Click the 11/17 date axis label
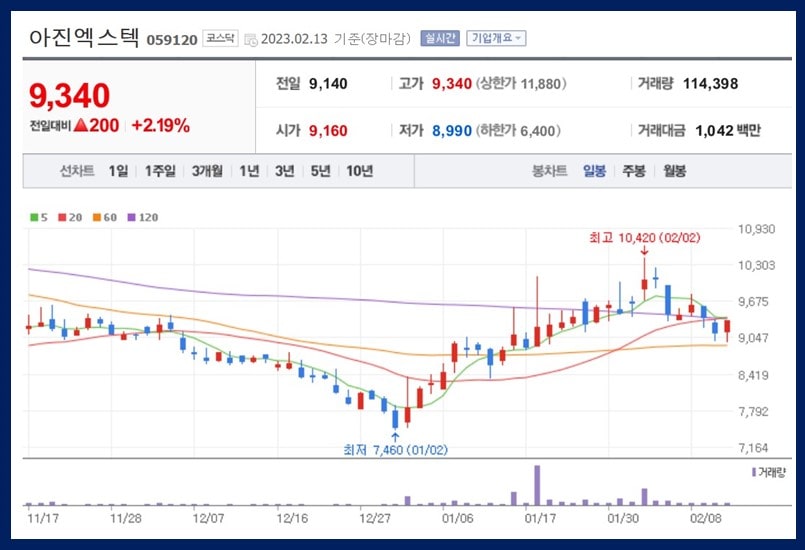The image size is (805, 550). point(43,518)
